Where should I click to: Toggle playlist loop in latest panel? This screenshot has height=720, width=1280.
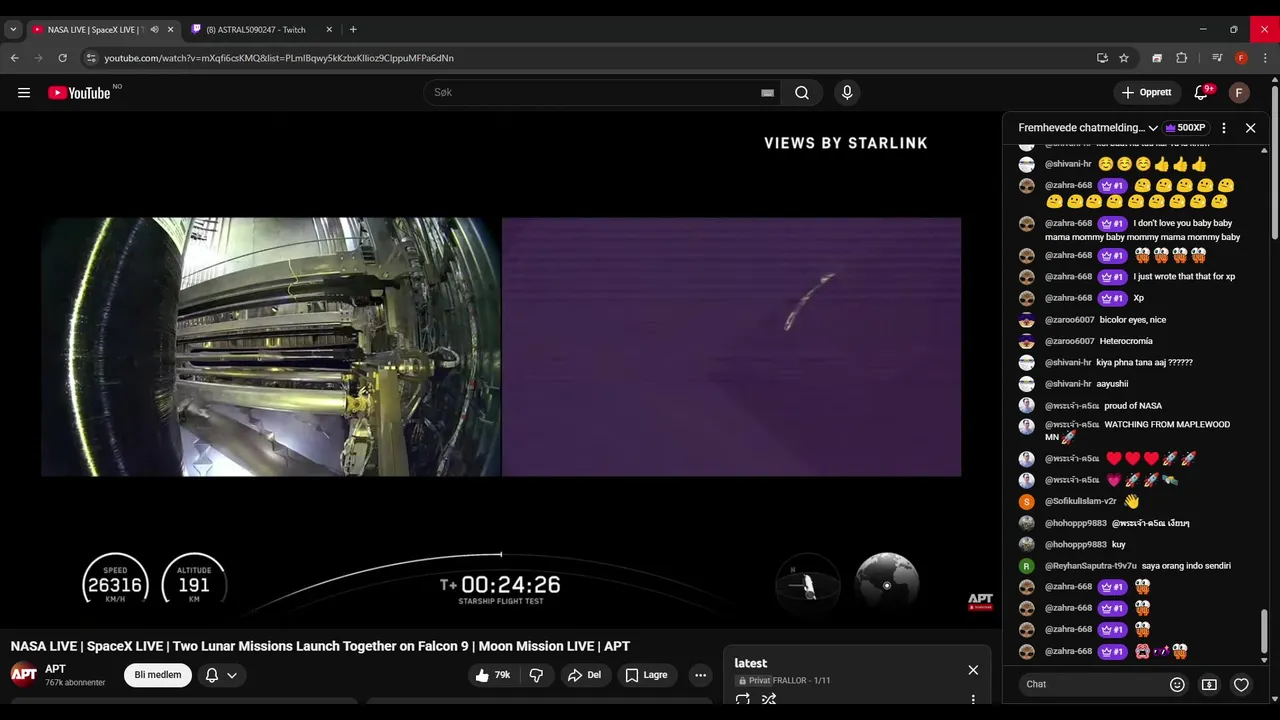[743, 700]
